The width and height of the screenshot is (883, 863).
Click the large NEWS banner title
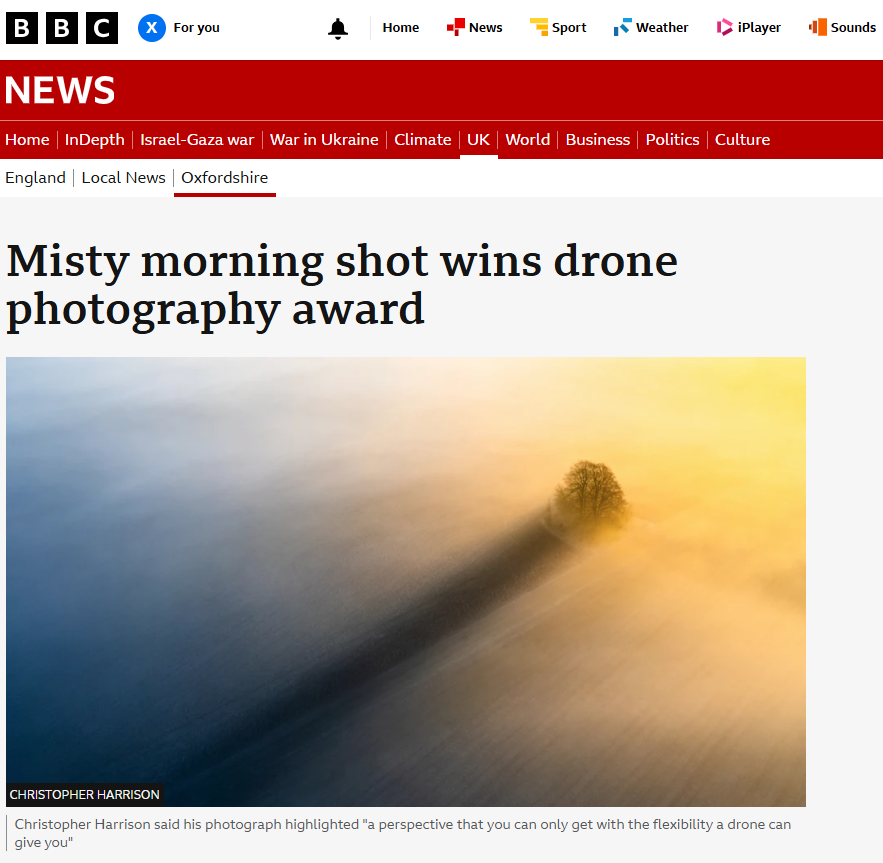pos(60,90)
